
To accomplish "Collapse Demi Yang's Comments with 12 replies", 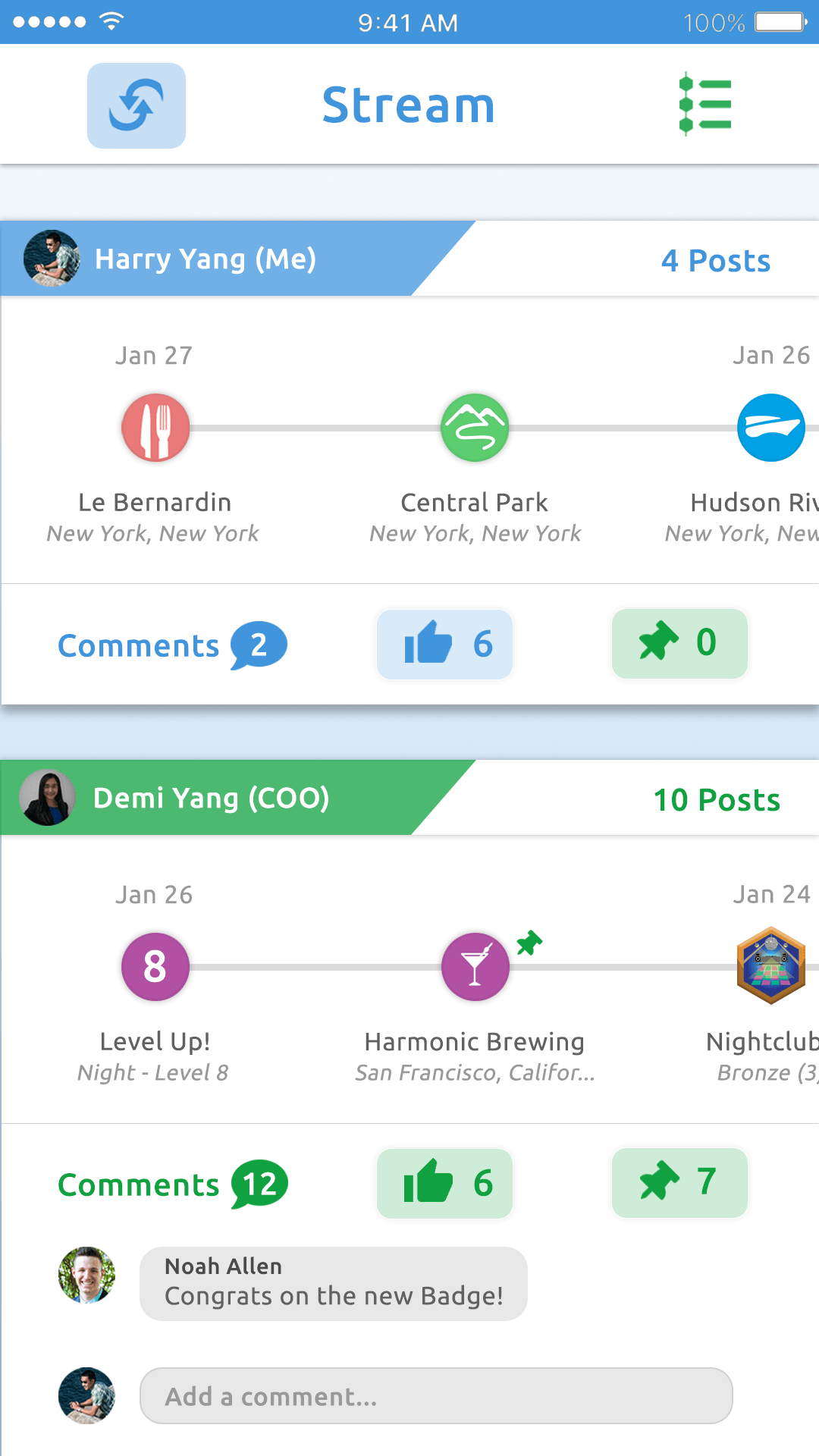I will (x=173, y=1185).
